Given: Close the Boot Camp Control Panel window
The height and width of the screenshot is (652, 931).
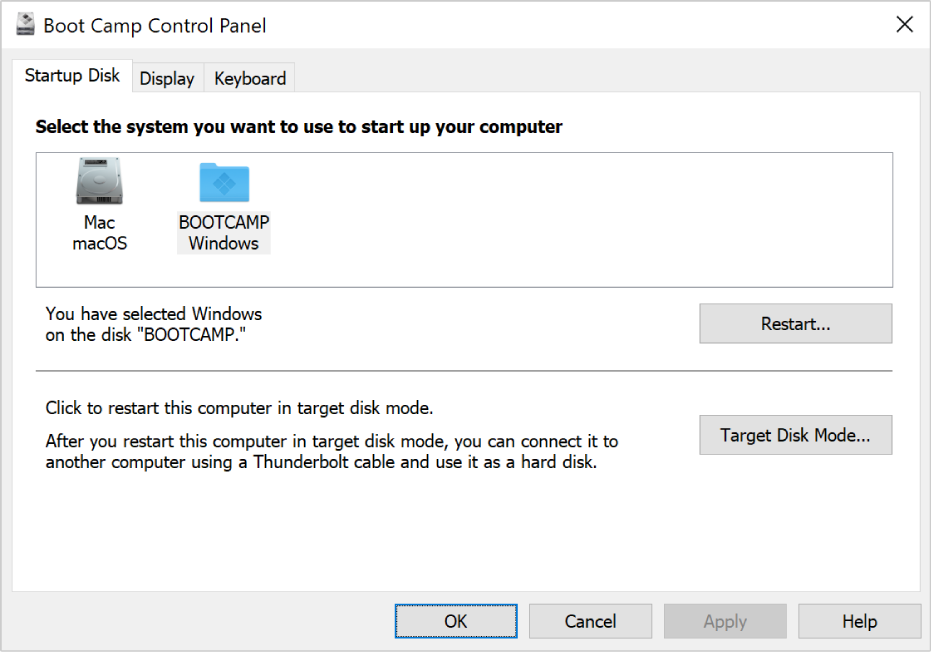Looking at the screenshot, I should [x=904, y=25].
